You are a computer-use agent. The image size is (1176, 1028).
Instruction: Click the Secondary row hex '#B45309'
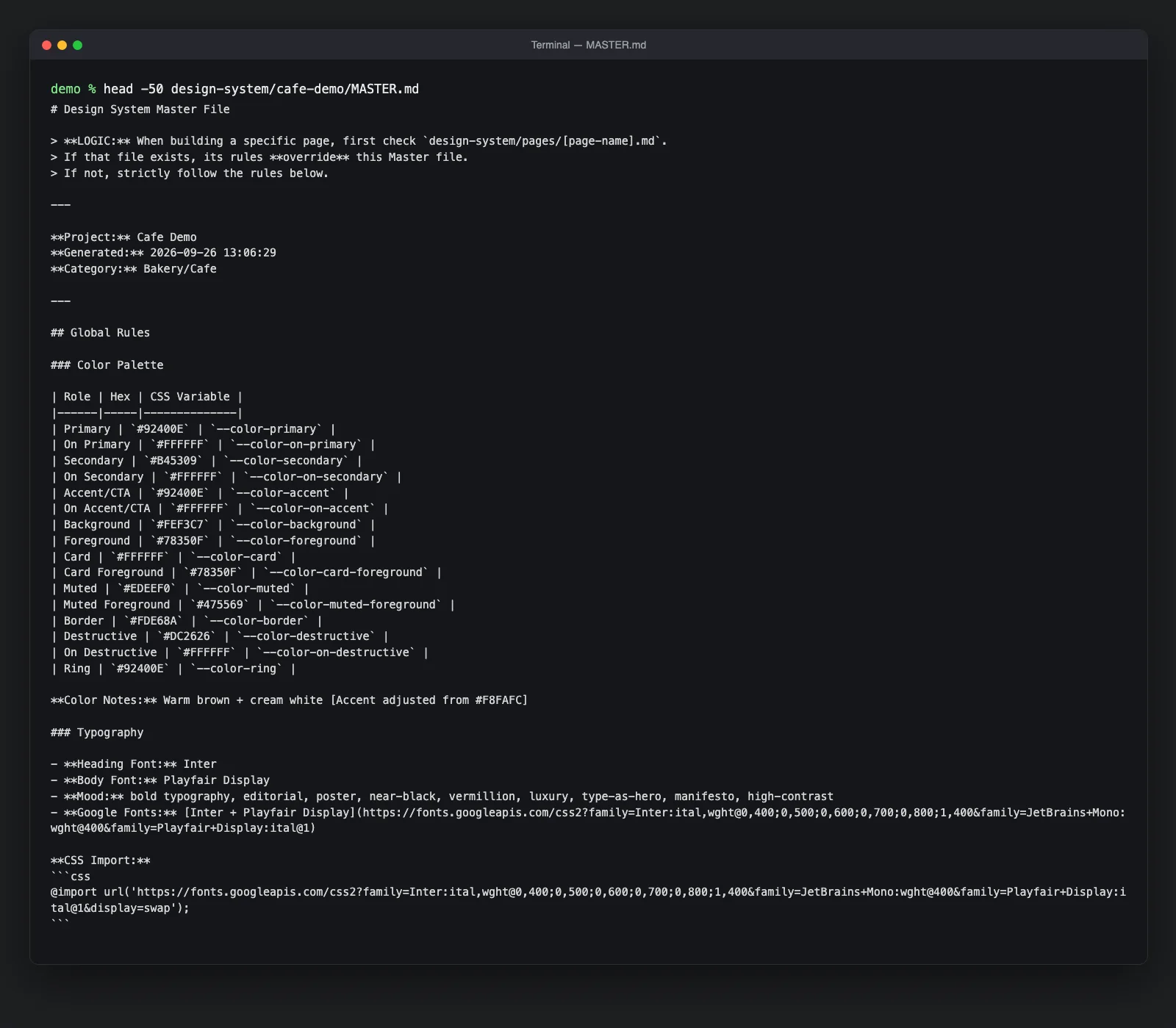click(x=173, y=461)
